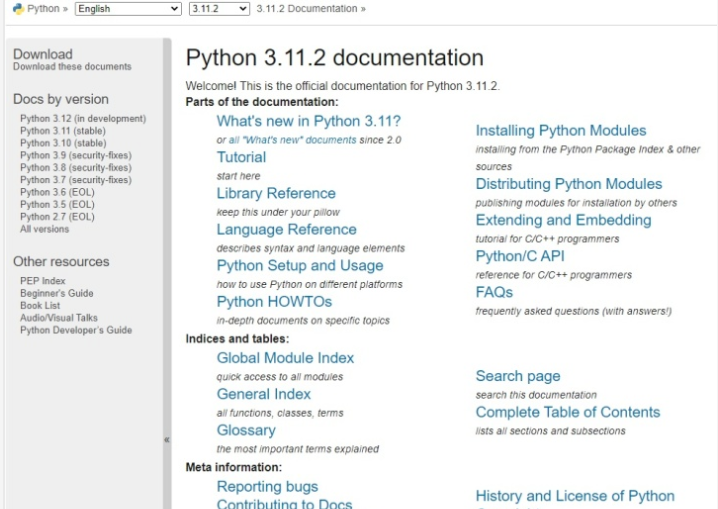Select Python 3.10 (stable) docs
Viewport: 718px width, 509px height.
coord(63,143)
